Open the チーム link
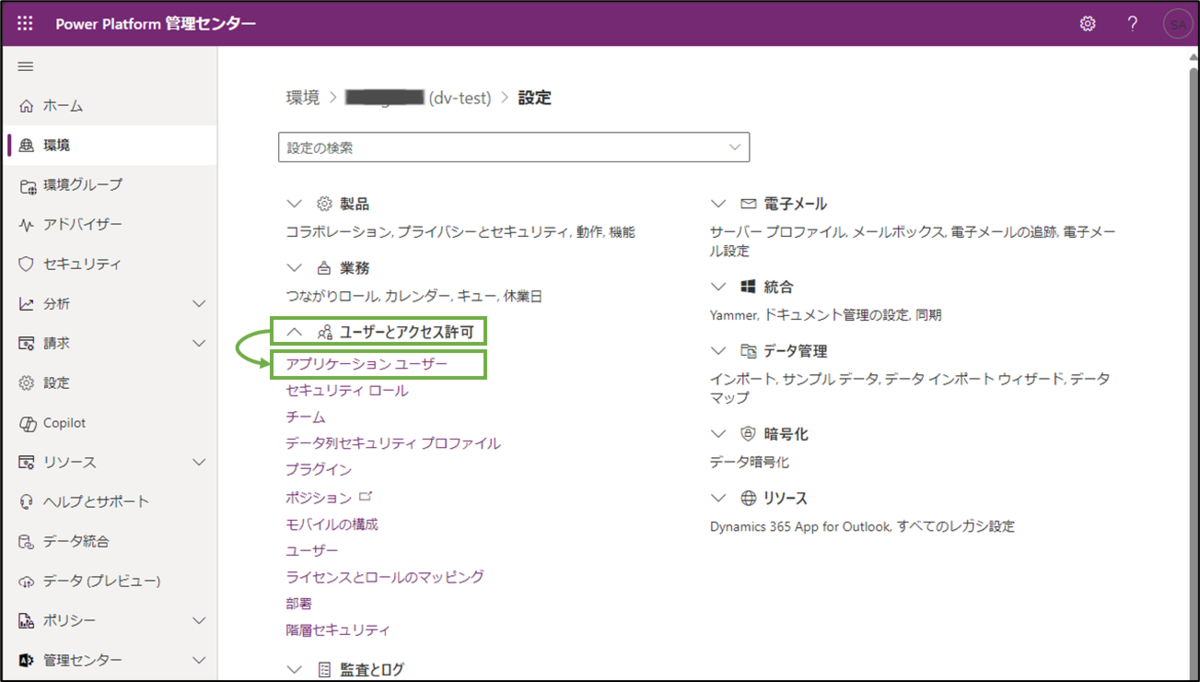1200x682 pixels. click(x=305, y=417)
